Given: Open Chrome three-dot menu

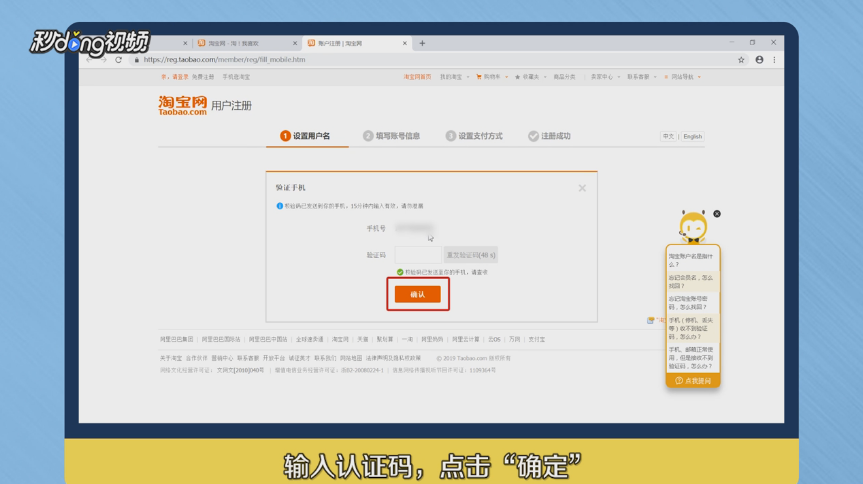Looking at the screenshot, I should click(x=774, y=59).
